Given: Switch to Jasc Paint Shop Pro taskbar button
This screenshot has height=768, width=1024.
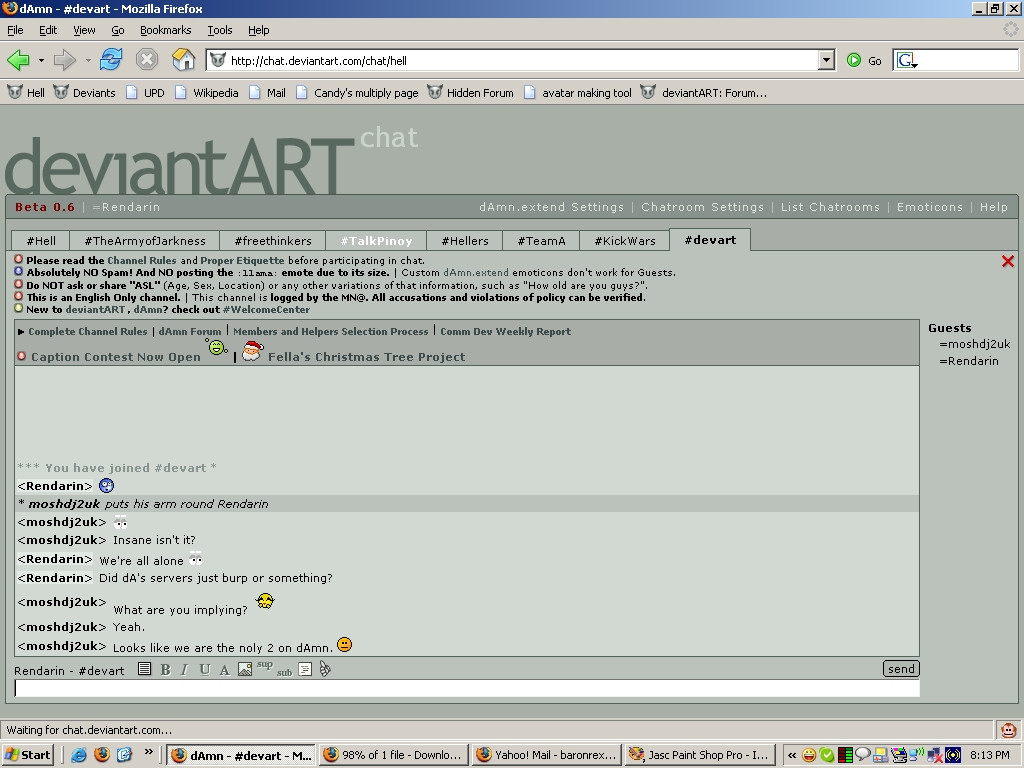Looking at the screenshot, I should click(700, 755).
